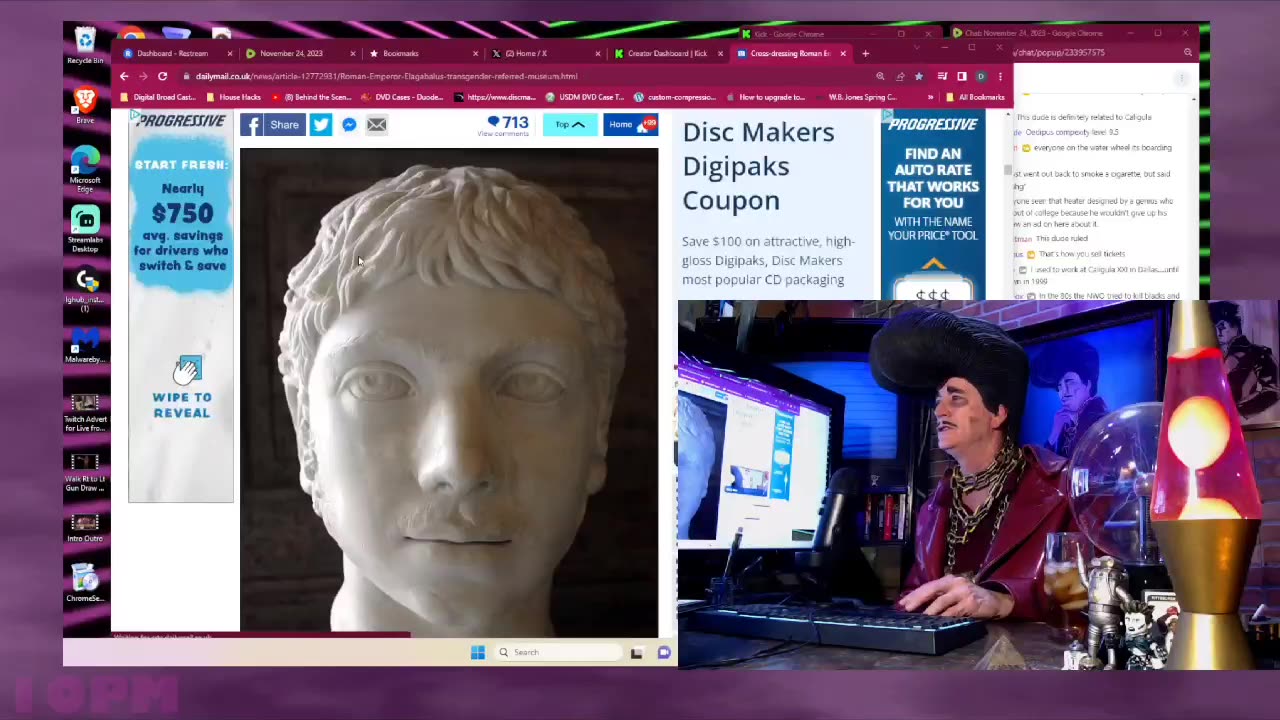The image size is (1280, 720).
Task: Close the Cross-dressing Roman Emperor tab
Action: click(843, 53)
